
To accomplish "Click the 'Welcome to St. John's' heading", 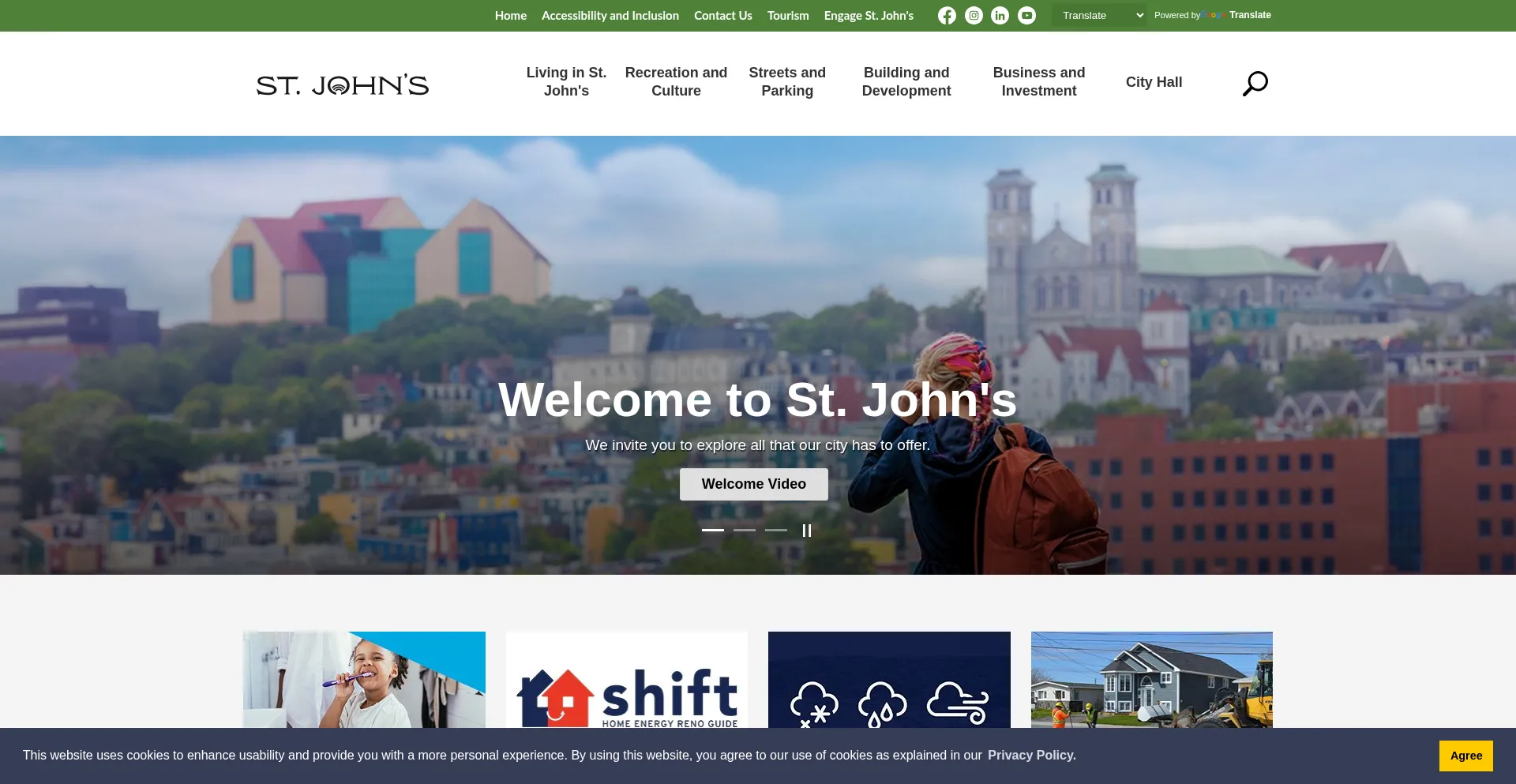I will pyautogui.click(x=758, y=400).
